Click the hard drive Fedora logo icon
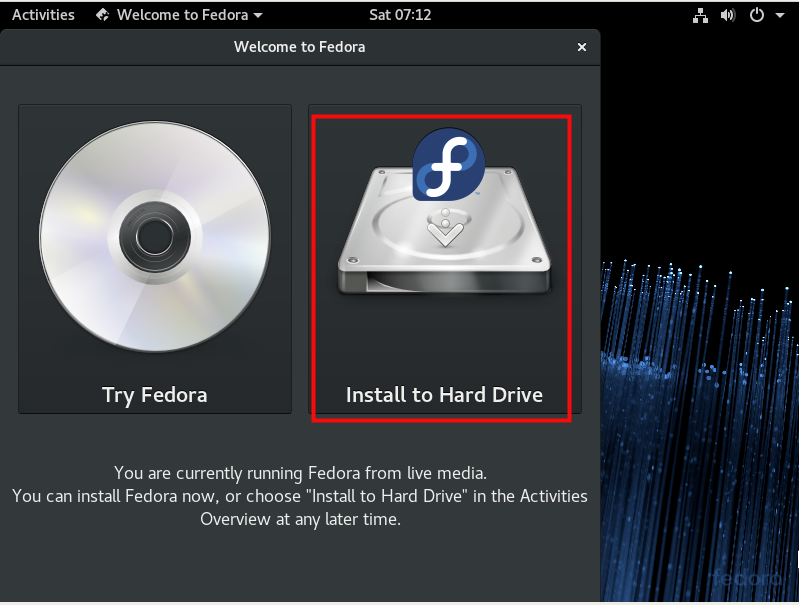 tap(448, 164)
